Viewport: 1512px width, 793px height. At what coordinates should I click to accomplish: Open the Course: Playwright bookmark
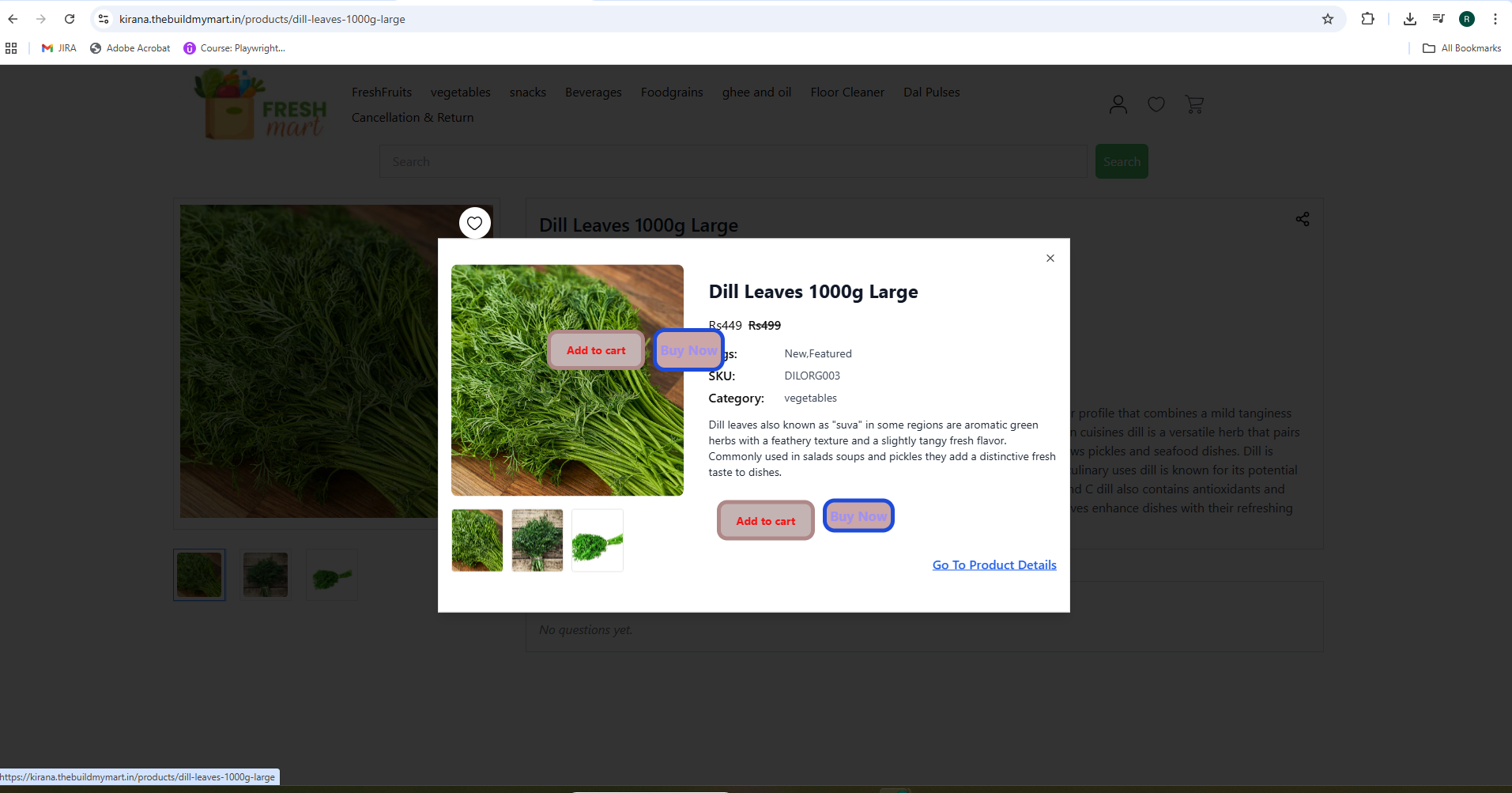coord(235,48)
